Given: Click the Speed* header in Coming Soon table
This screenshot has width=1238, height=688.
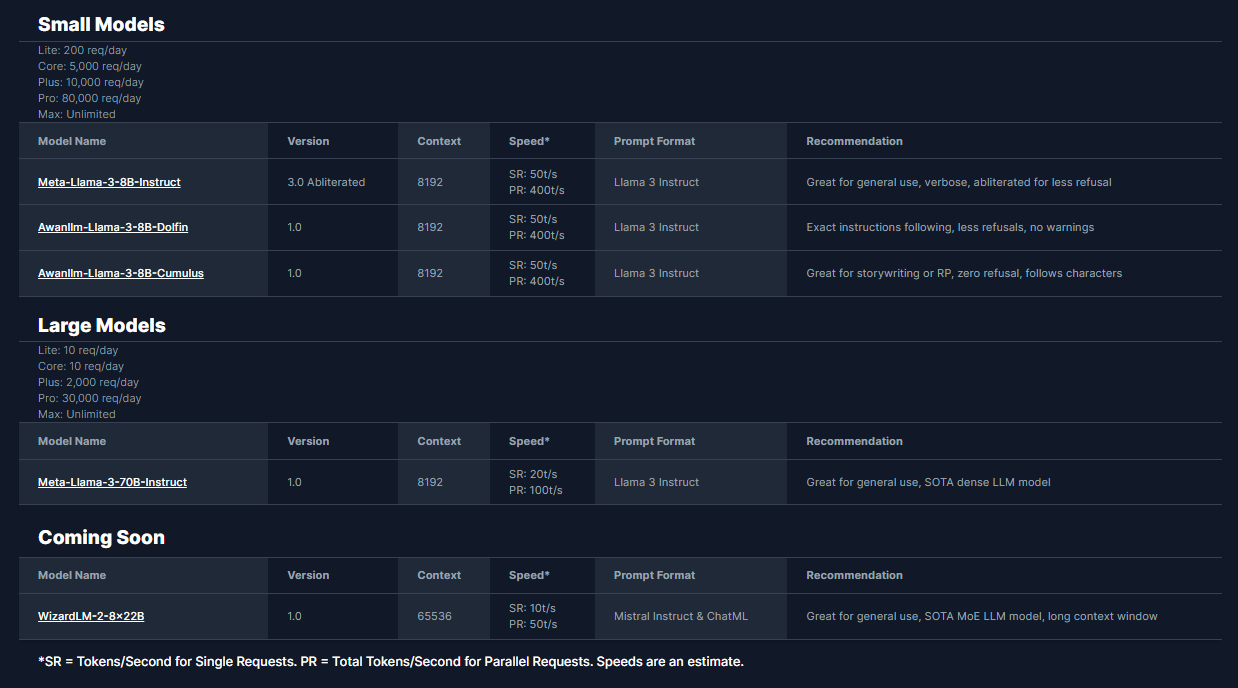Looking at the screenshot, I should click(x=529, y=575).
